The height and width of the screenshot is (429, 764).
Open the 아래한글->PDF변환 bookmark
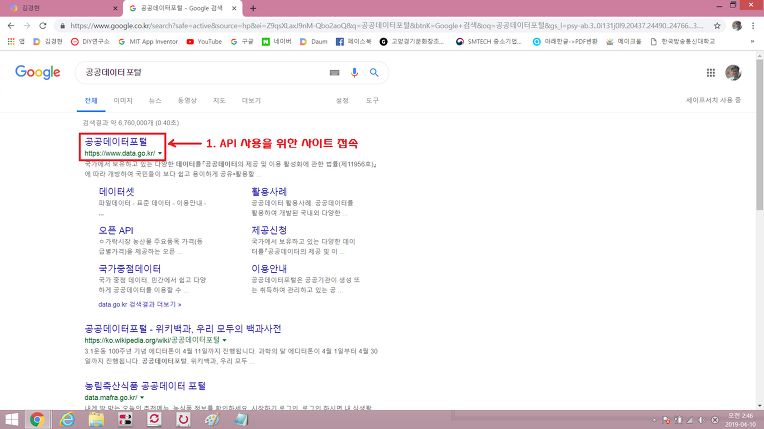point(565,42)
